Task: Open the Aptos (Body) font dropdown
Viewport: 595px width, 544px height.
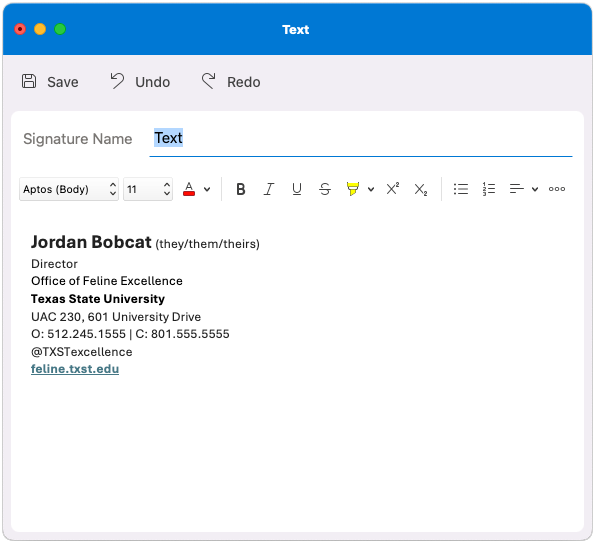Action: tap(69, 189)
